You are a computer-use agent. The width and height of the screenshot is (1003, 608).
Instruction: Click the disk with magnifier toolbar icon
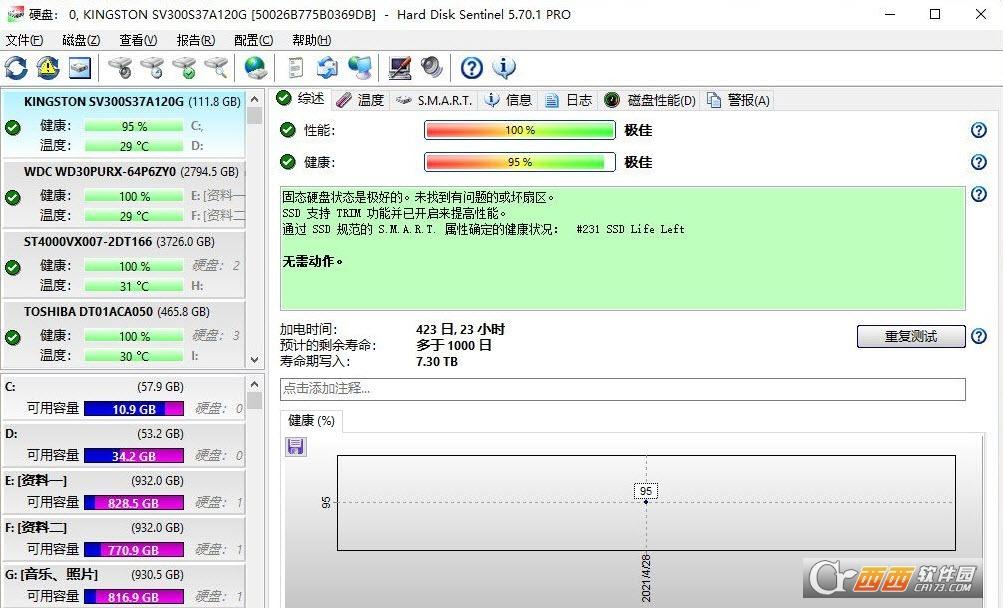pos(217,67)
